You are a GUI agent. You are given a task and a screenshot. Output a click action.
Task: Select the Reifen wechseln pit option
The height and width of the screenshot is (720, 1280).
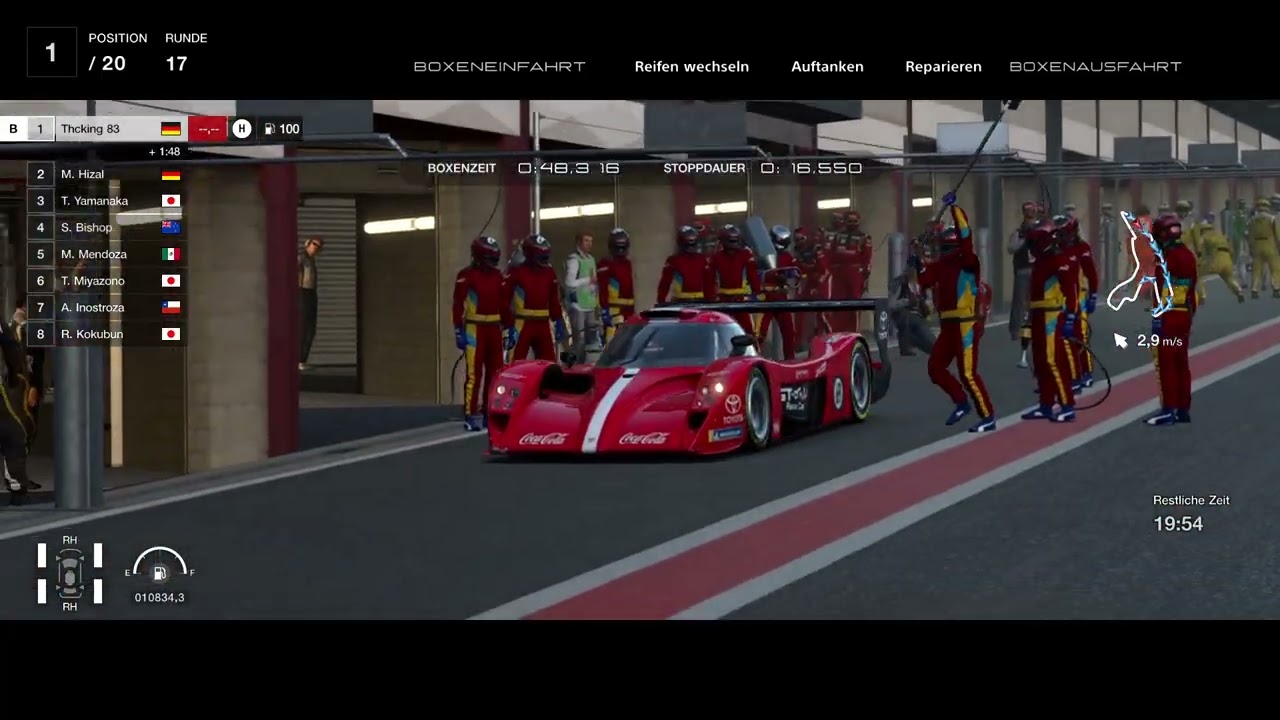[x=691, y=67]
